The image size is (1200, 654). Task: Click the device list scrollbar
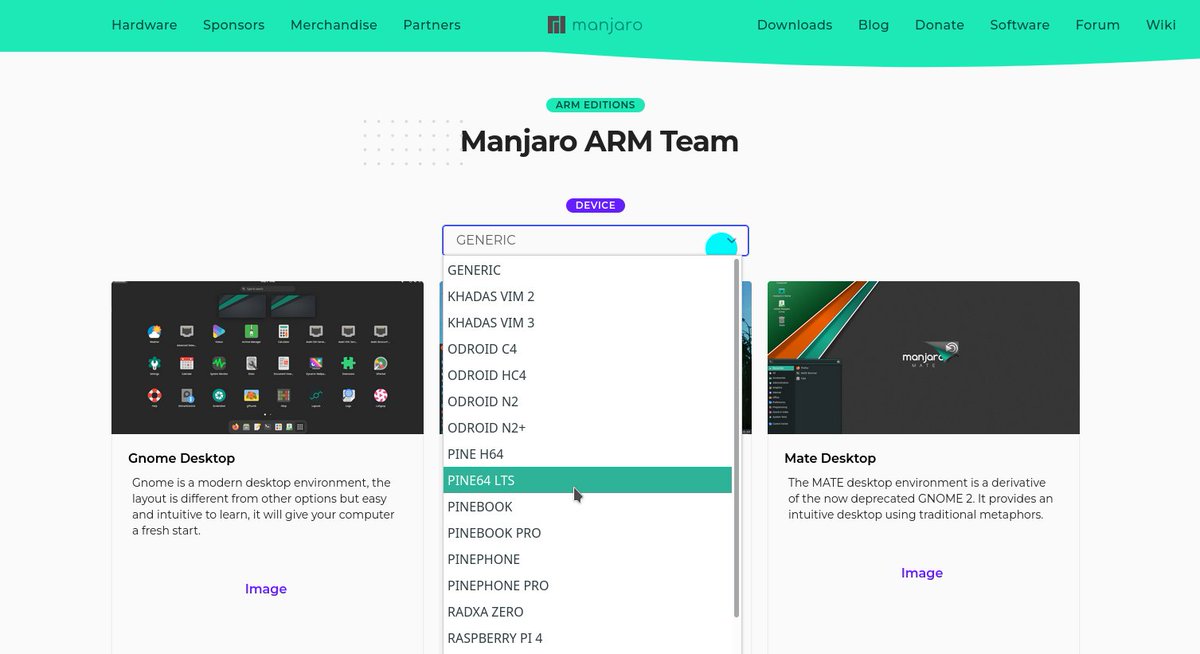pos(737,438)
